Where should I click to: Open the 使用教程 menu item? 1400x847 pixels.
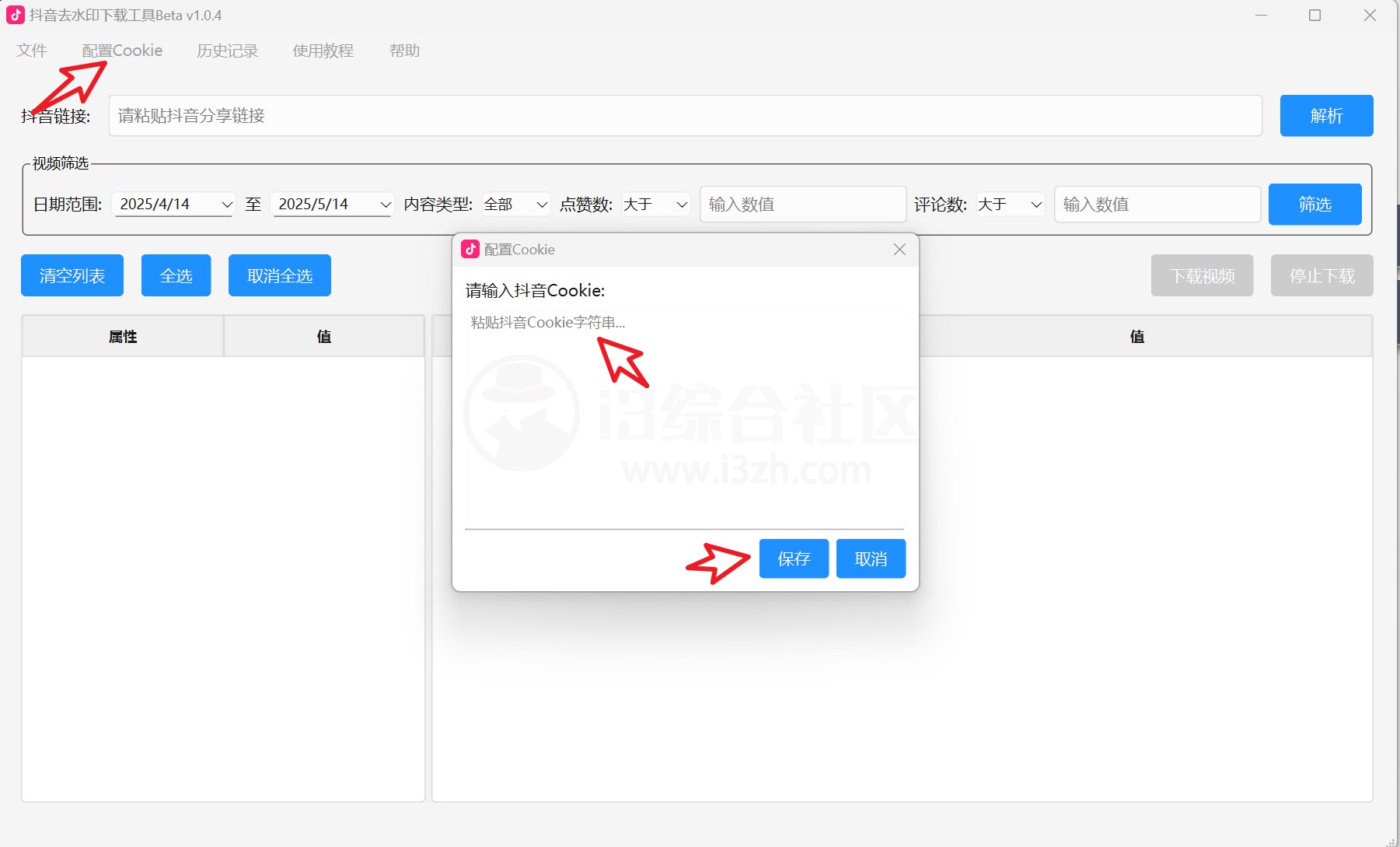coord(323,50)
